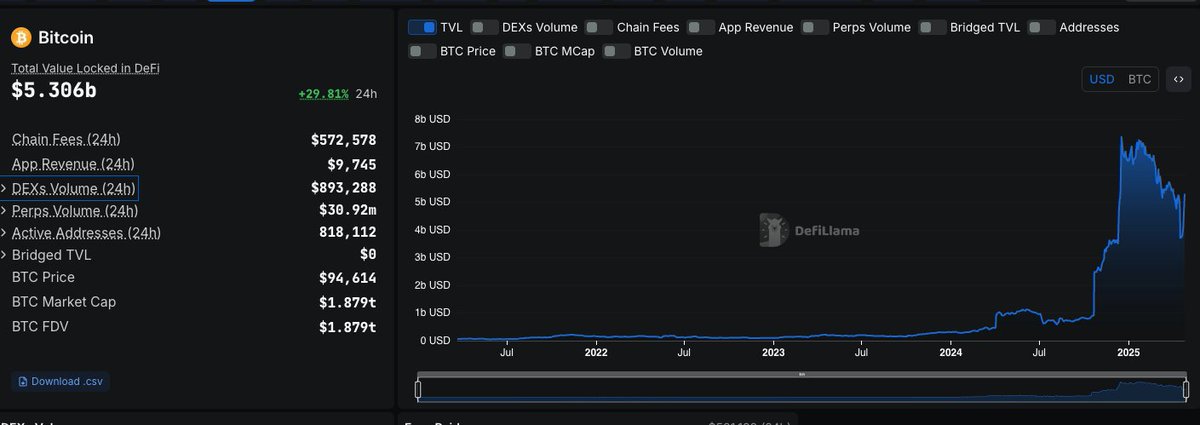Image resolution: width=1200 pixels, height=425 pixels.
Task: Click the 818,112 active addresses value
Action: coord(347,232)
